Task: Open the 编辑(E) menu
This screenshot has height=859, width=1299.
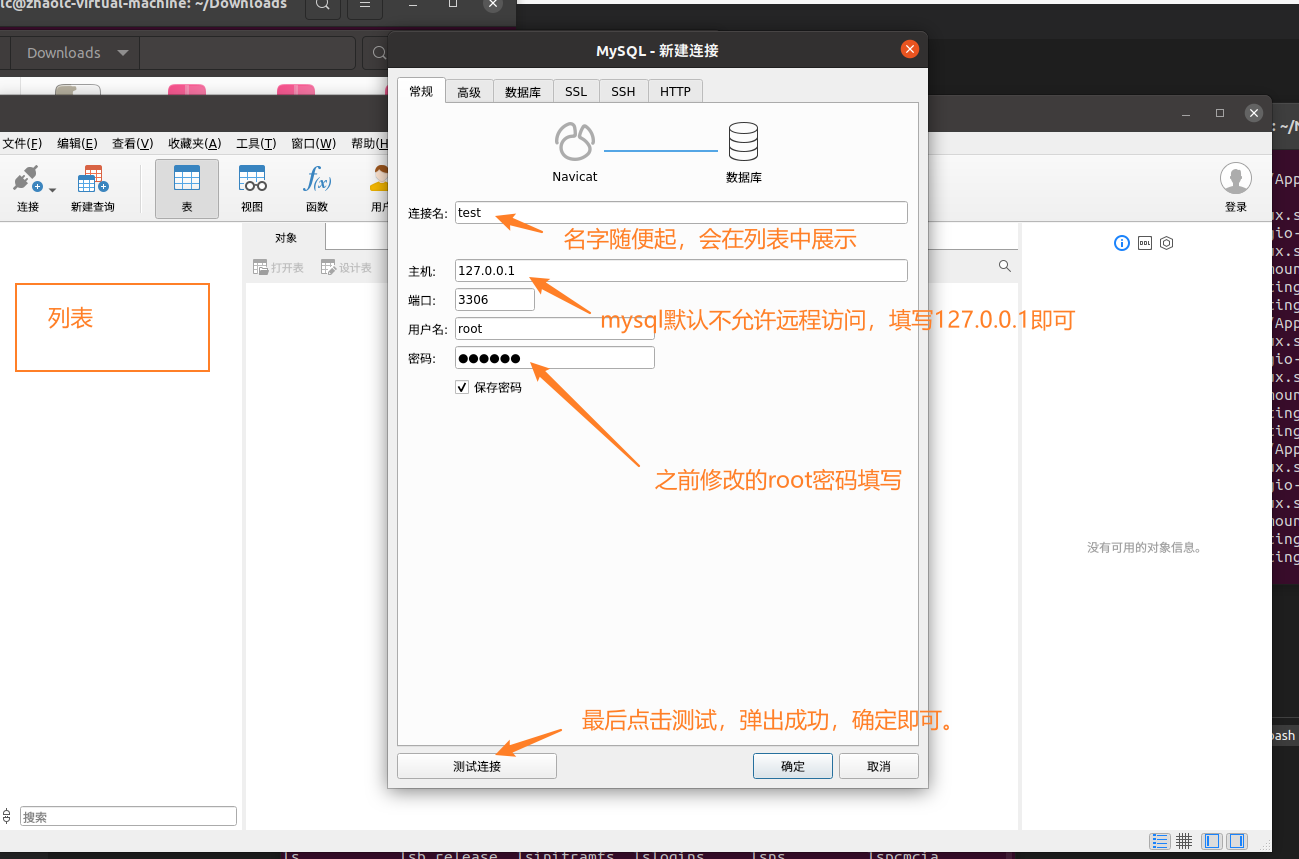Action: pyautogui.click(x=77, y=144)
